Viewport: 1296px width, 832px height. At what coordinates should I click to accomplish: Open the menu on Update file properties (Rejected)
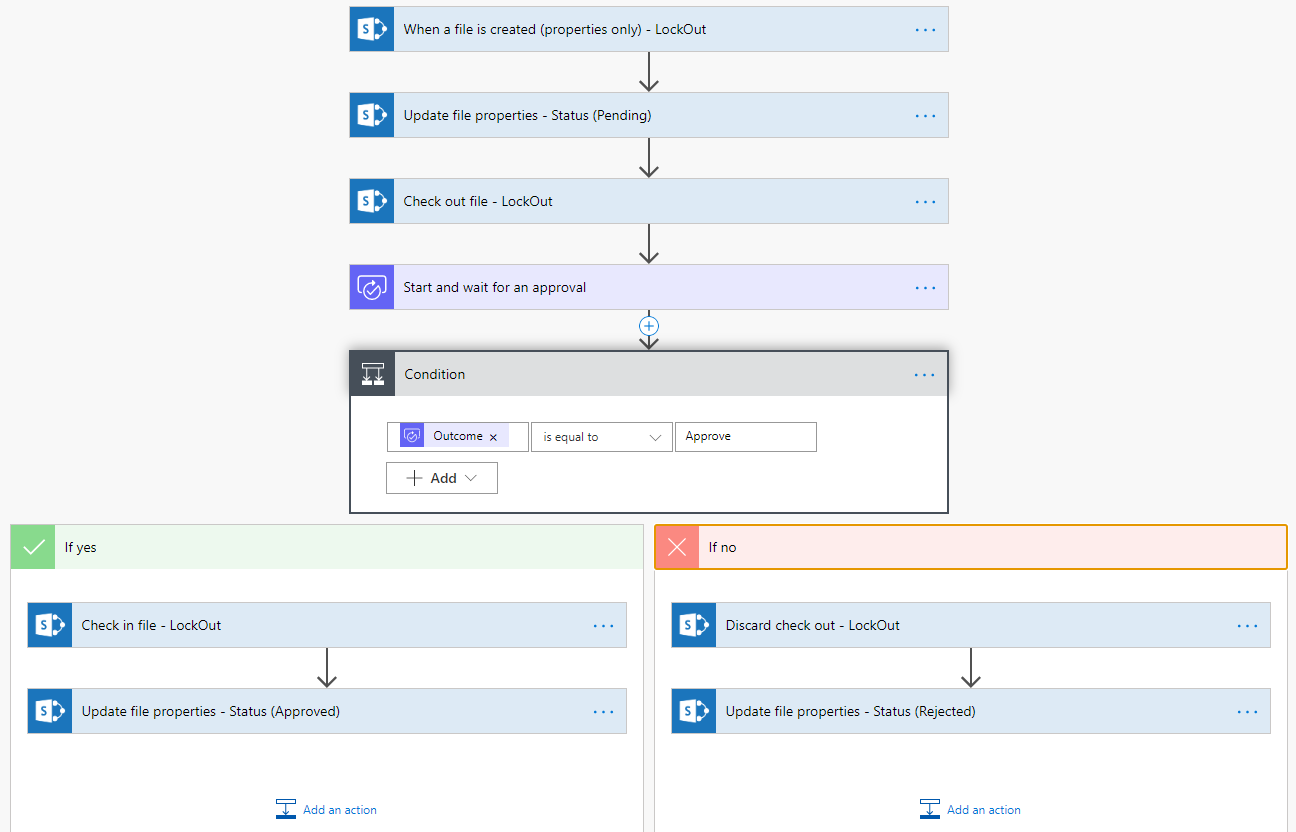point(1247,711)
